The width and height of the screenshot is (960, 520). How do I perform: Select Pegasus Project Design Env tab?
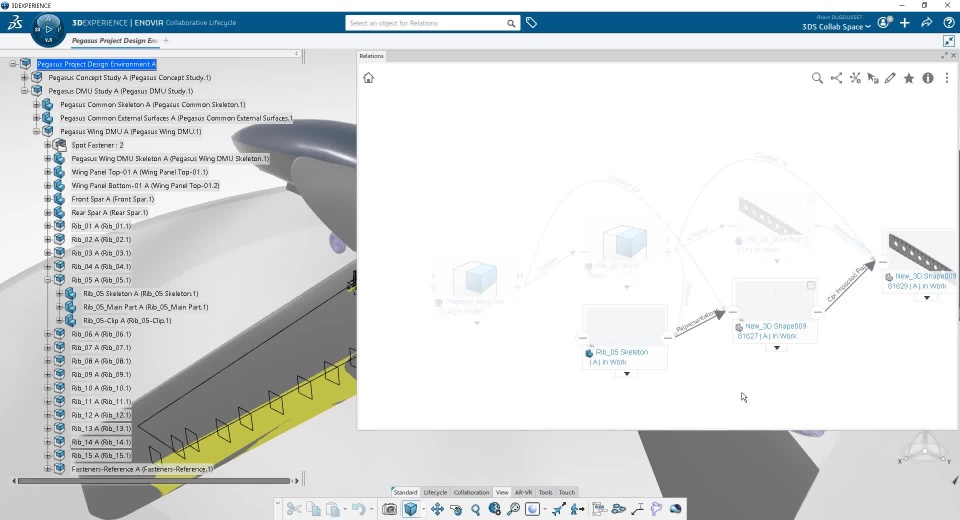(114, 40)
